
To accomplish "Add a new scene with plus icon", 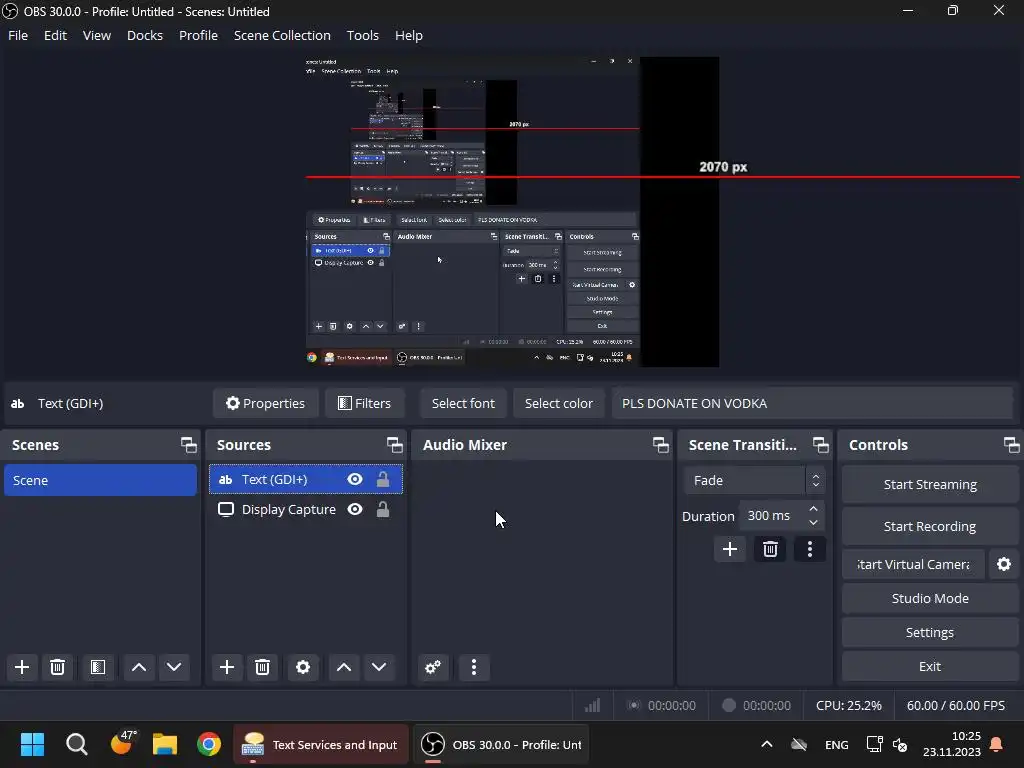I will (x=22, y=667).
